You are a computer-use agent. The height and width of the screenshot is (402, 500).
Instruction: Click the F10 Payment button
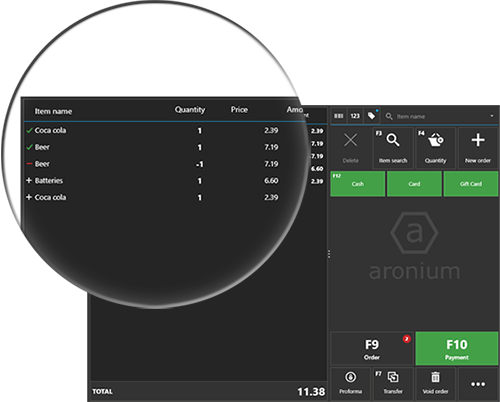coord(457,349)
